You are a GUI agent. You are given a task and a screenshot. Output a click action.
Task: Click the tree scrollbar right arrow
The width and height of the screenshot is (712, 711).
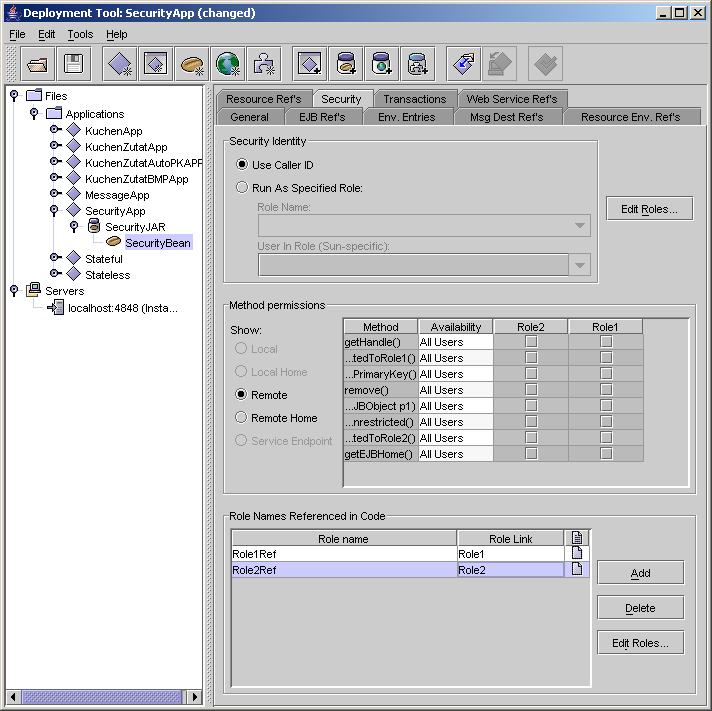tap(195, 696)
